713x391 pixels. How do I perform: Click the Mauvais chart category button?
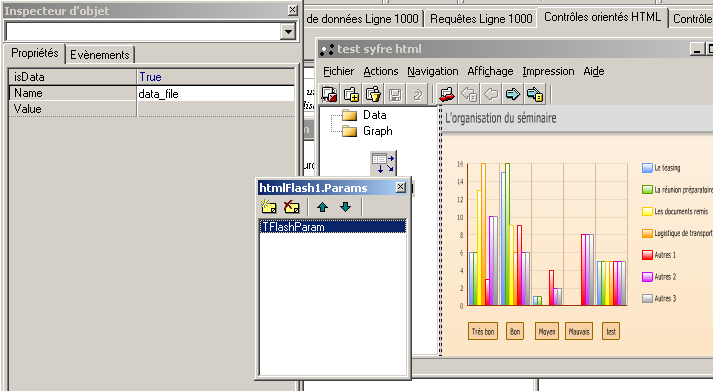(x=579, y=331)
